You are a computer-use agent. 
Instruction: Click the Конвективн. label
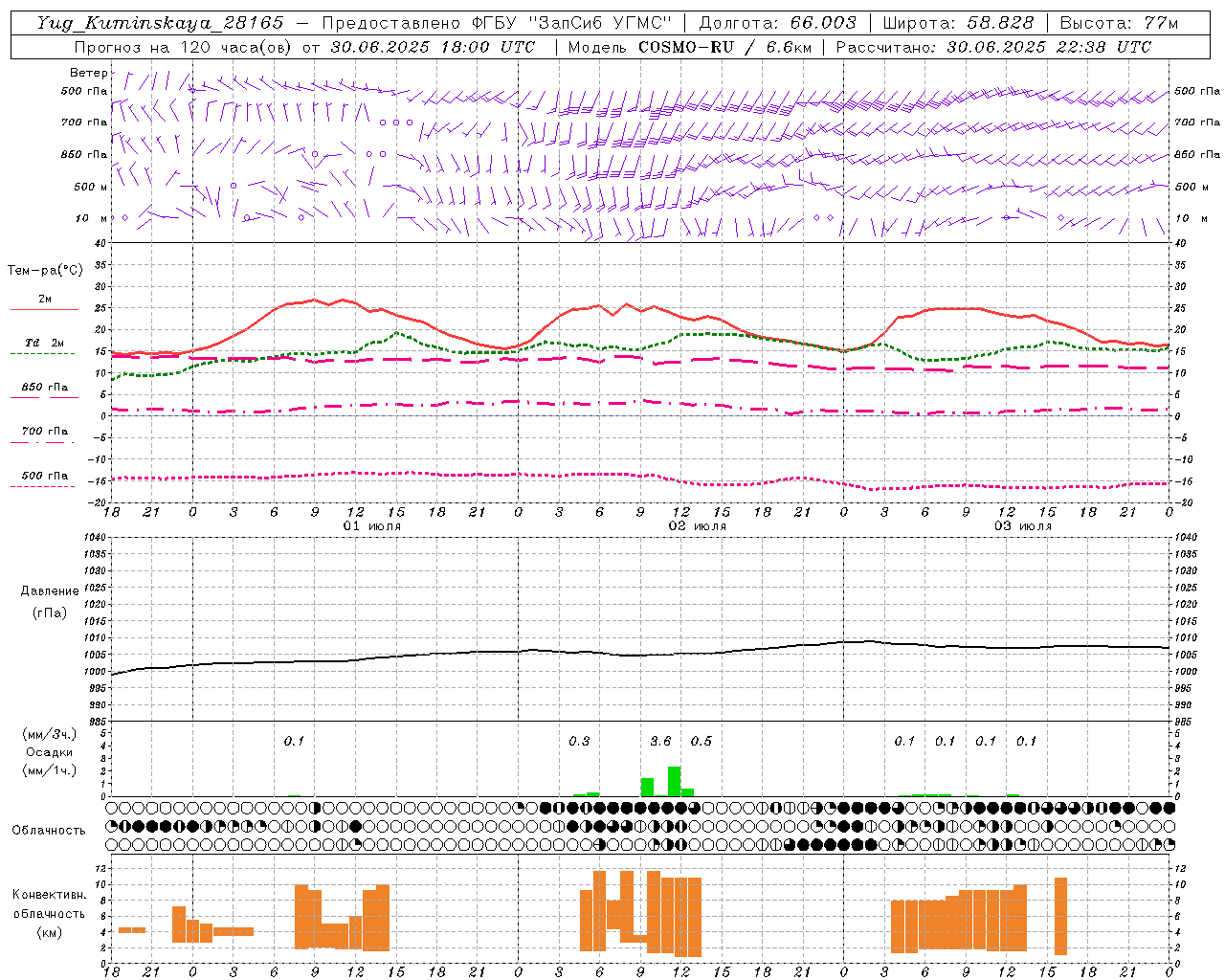coord(49,895)
